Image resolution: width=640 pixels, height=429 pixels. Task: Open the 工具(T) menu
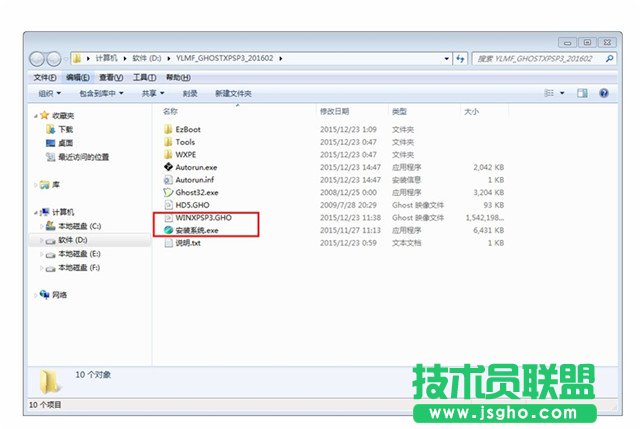point(144,77)
